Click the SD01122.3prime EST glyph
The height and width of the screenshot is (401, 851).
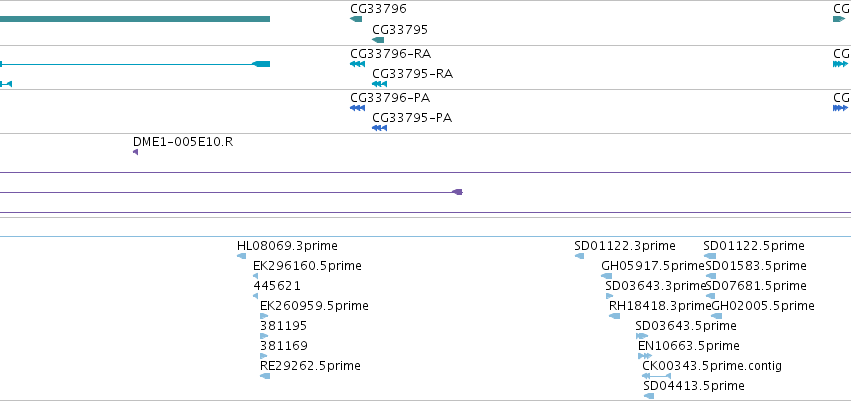coord(580,256)
